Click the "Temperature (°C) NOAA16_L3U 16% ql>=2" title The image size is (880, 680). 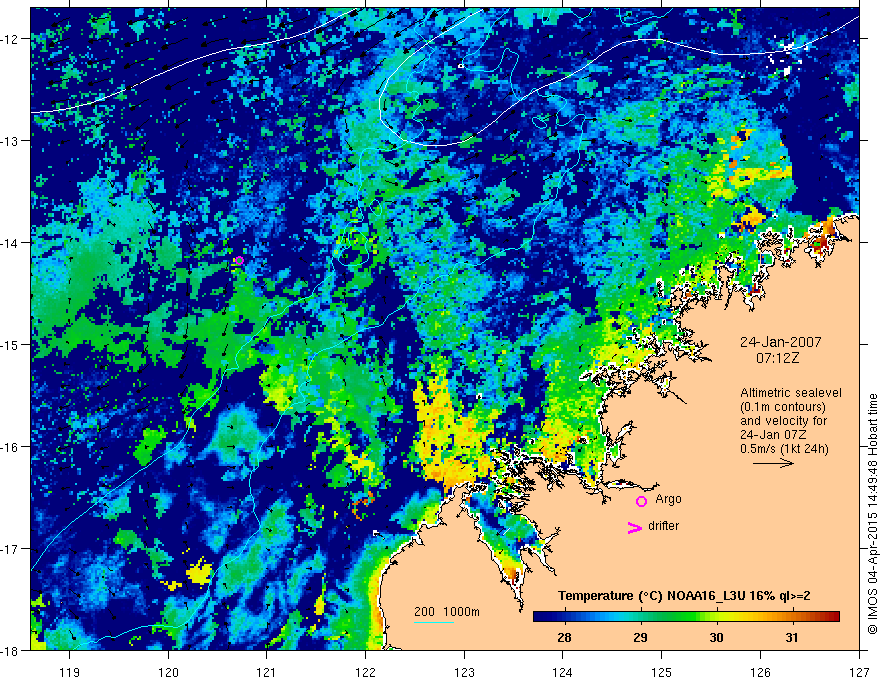[x=684, y=596]
